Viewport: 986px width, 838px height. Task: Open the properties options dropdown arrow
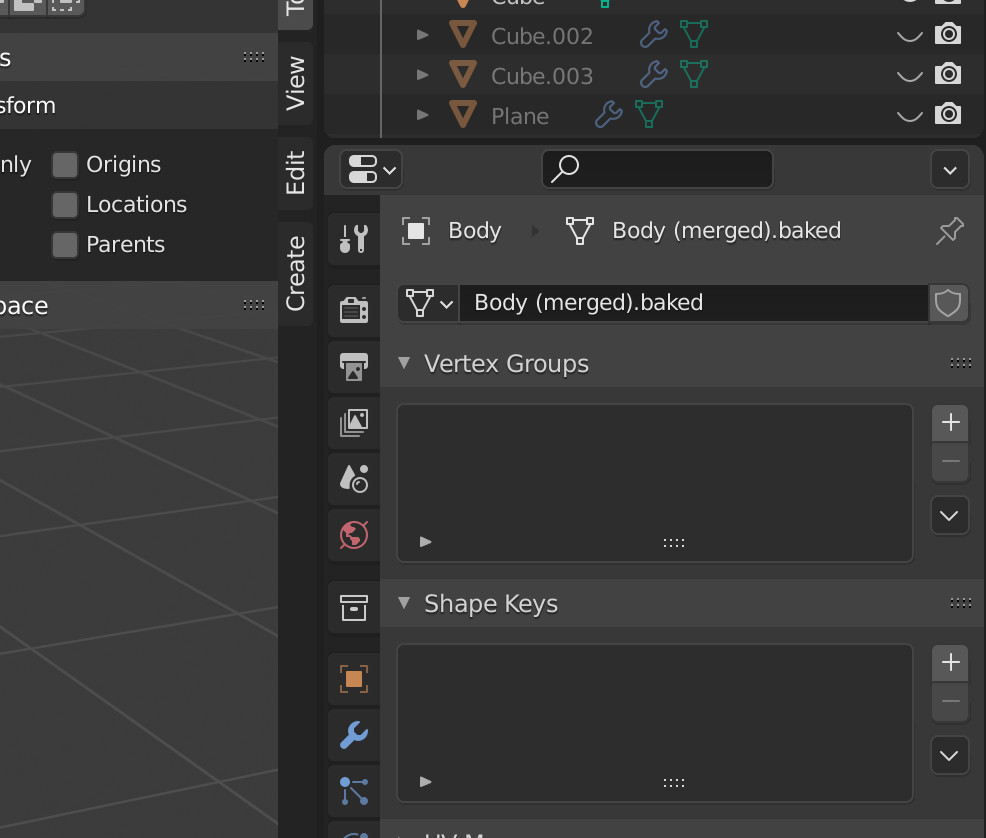tap(950, 170)
